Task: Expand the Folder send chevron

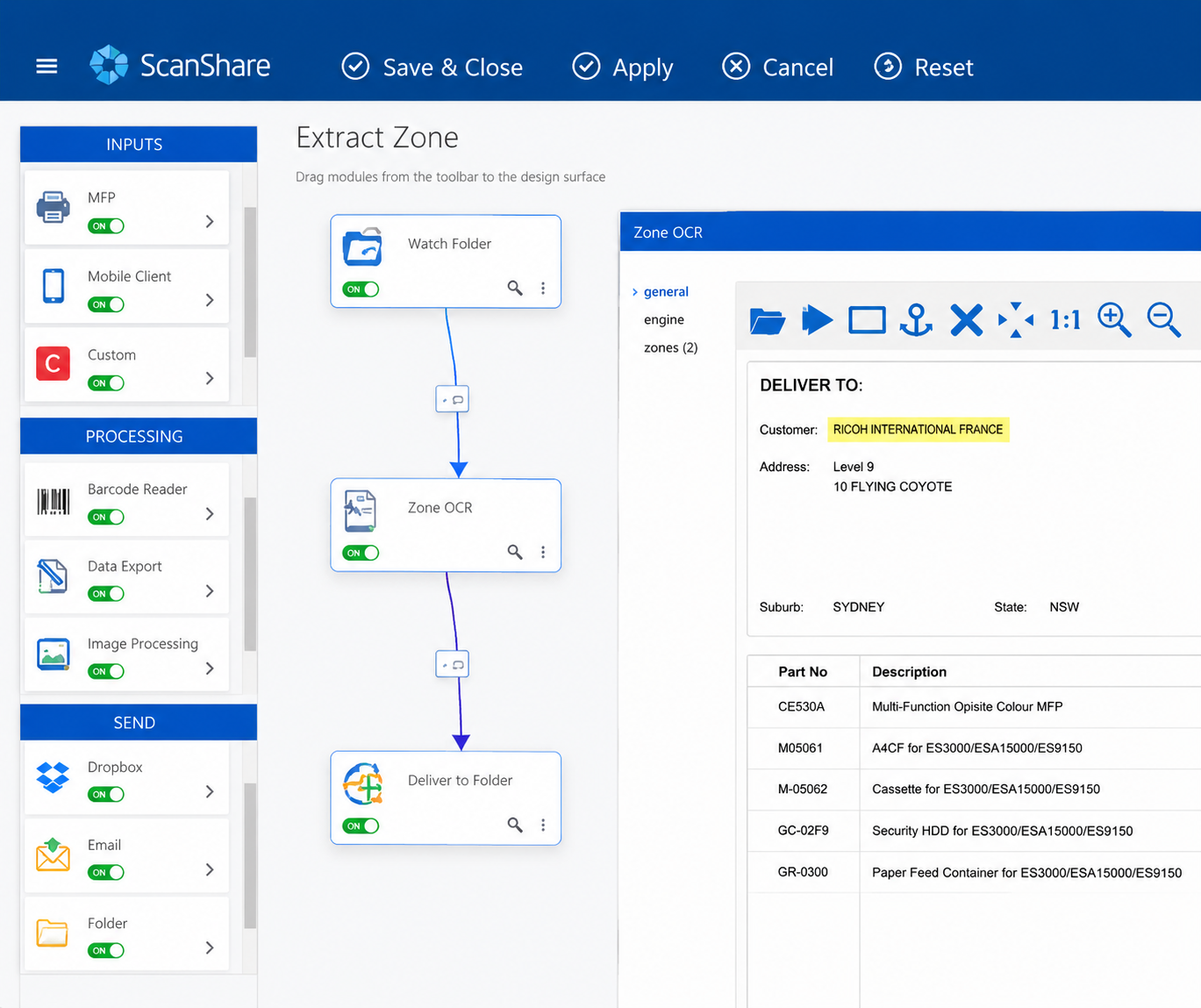Action: 210,947
